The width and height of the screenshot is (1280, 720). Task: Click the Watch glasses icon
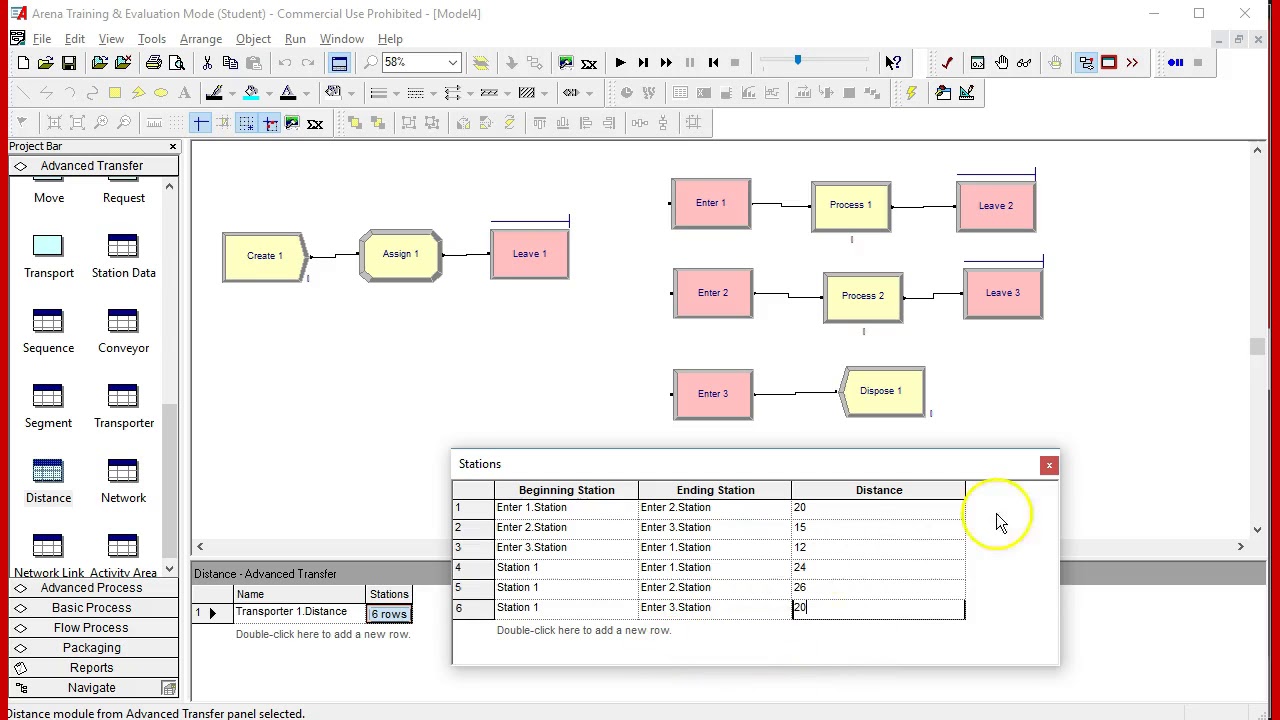click(1024, 63)
